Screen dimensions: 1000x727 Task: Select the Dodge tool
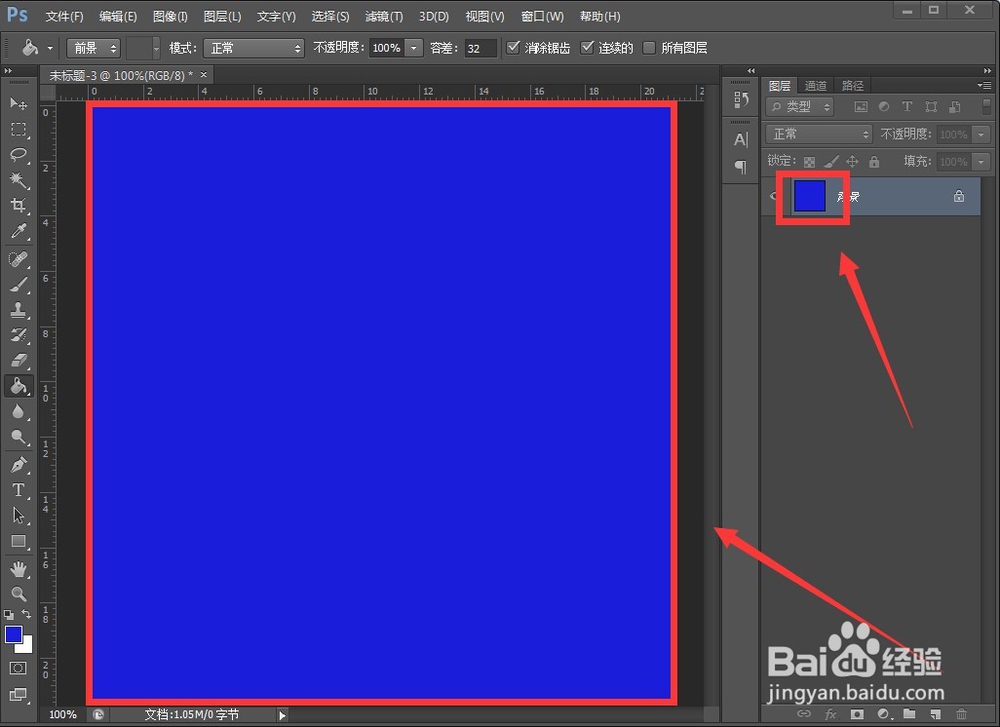click(18, 437)
